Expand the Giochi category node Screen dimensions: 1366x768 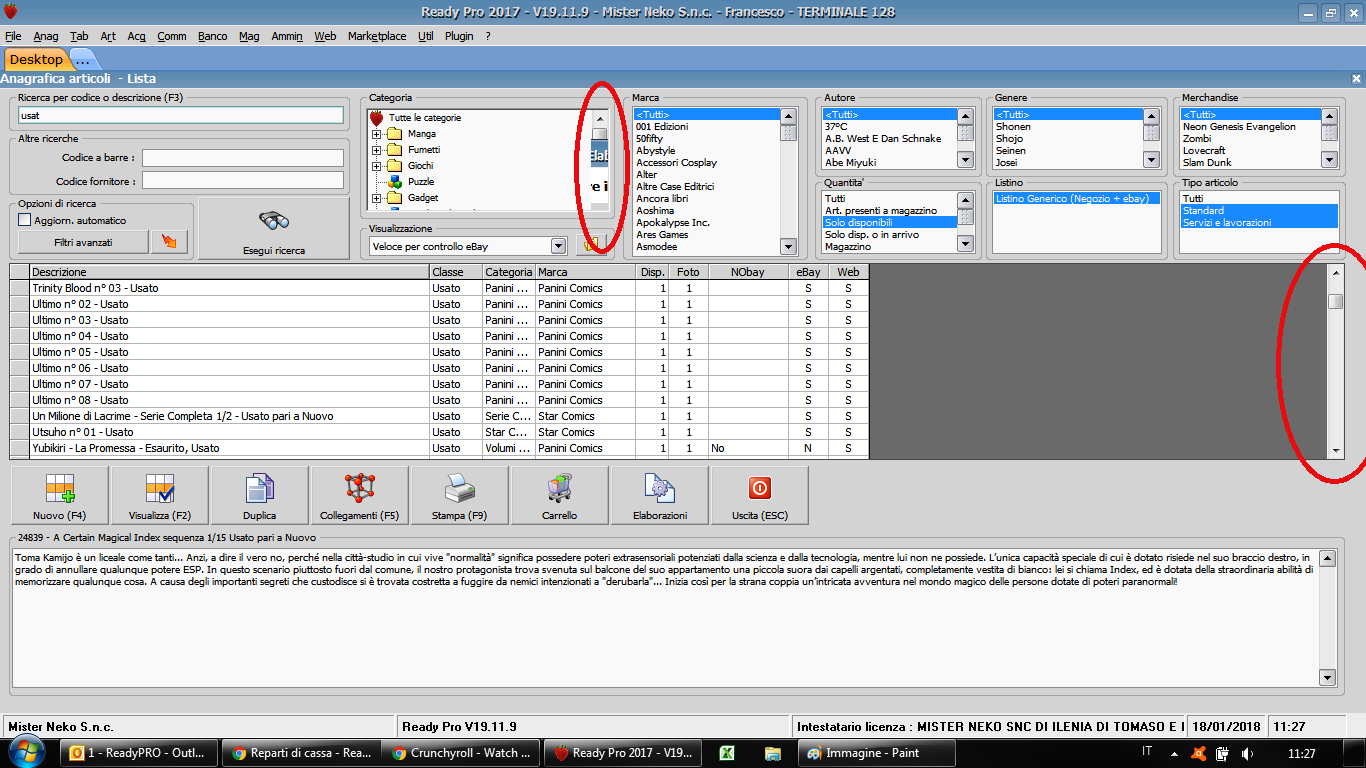[x=377, y=166]
